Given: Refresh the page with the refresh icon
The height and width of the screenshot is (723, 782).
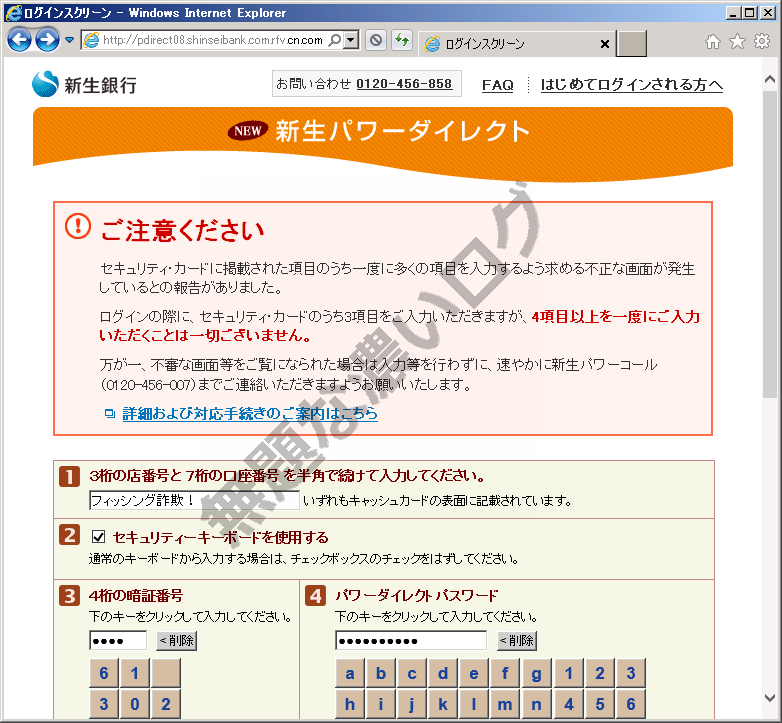Looking at the screenshot, I should [402, 40].
